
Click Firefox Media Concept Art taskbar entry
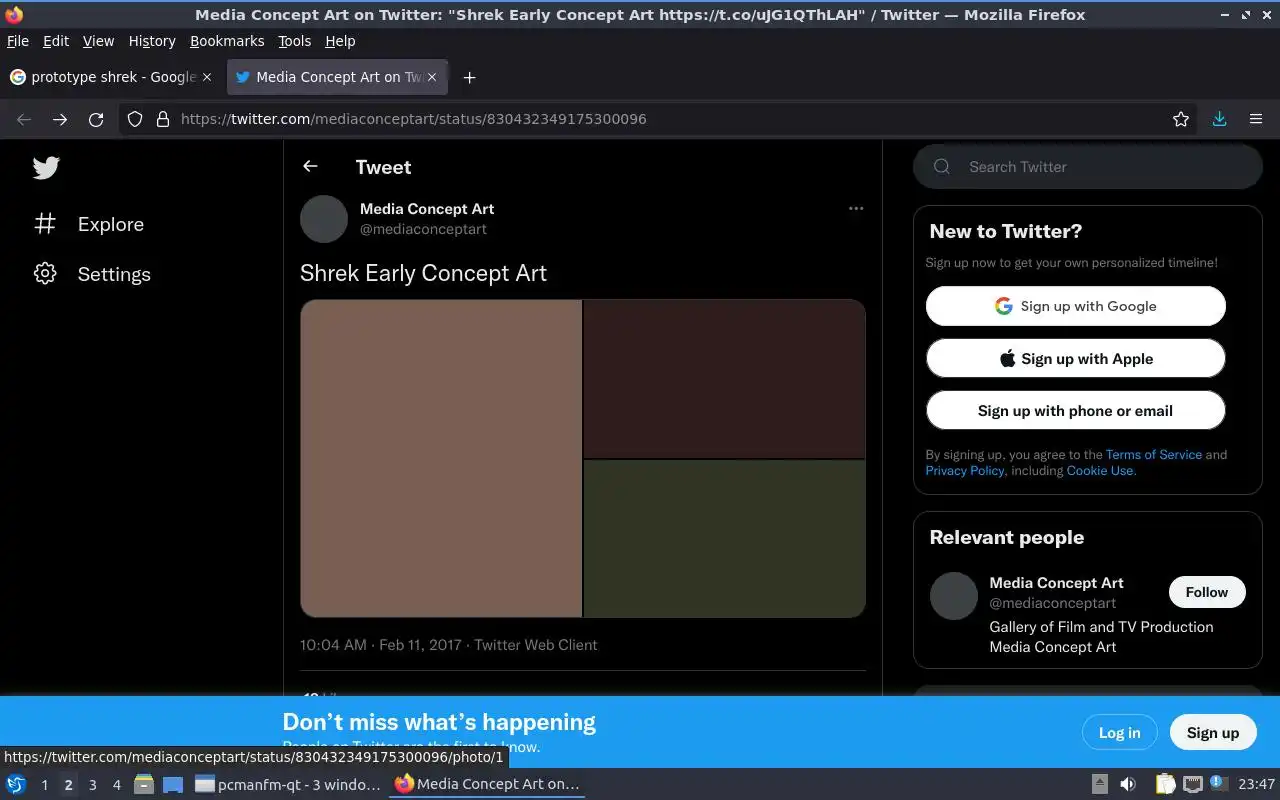click(x=488, y=784)
